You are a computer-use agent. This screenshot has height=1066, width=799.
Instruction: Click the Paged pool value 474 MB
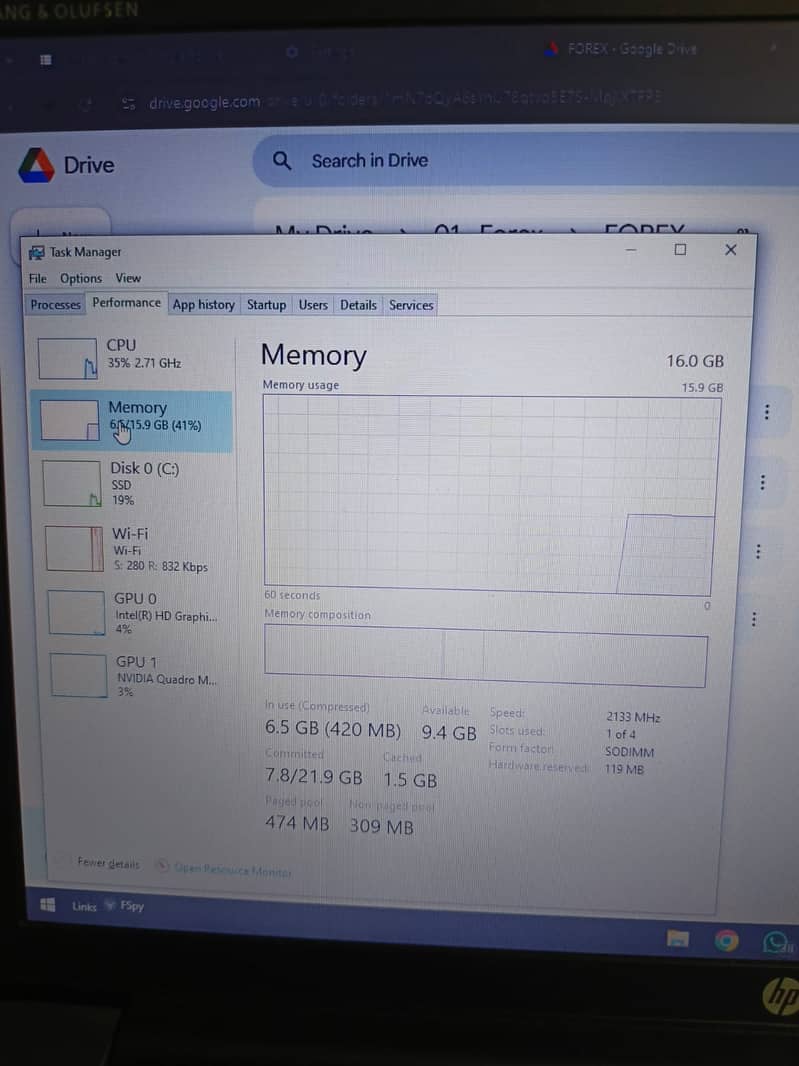(297, 823)
